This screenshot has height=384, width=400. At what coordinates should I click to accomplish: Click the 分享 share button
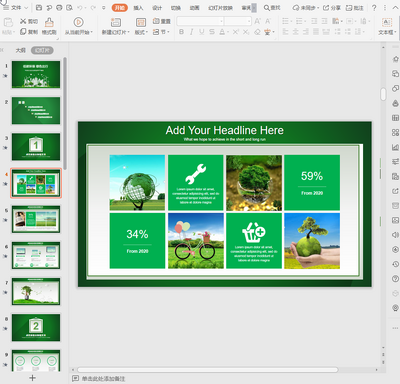point(332,8)
